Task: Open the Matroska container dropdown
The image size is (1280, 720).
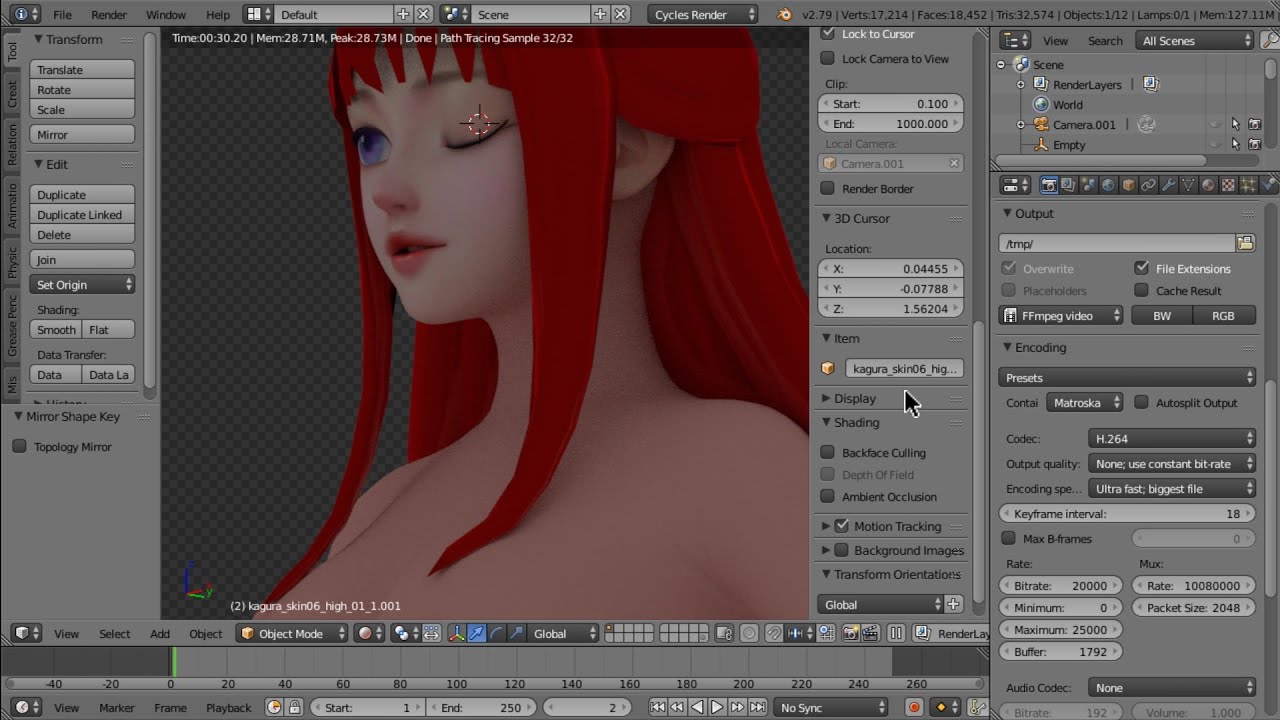Action: (1086, 402)
